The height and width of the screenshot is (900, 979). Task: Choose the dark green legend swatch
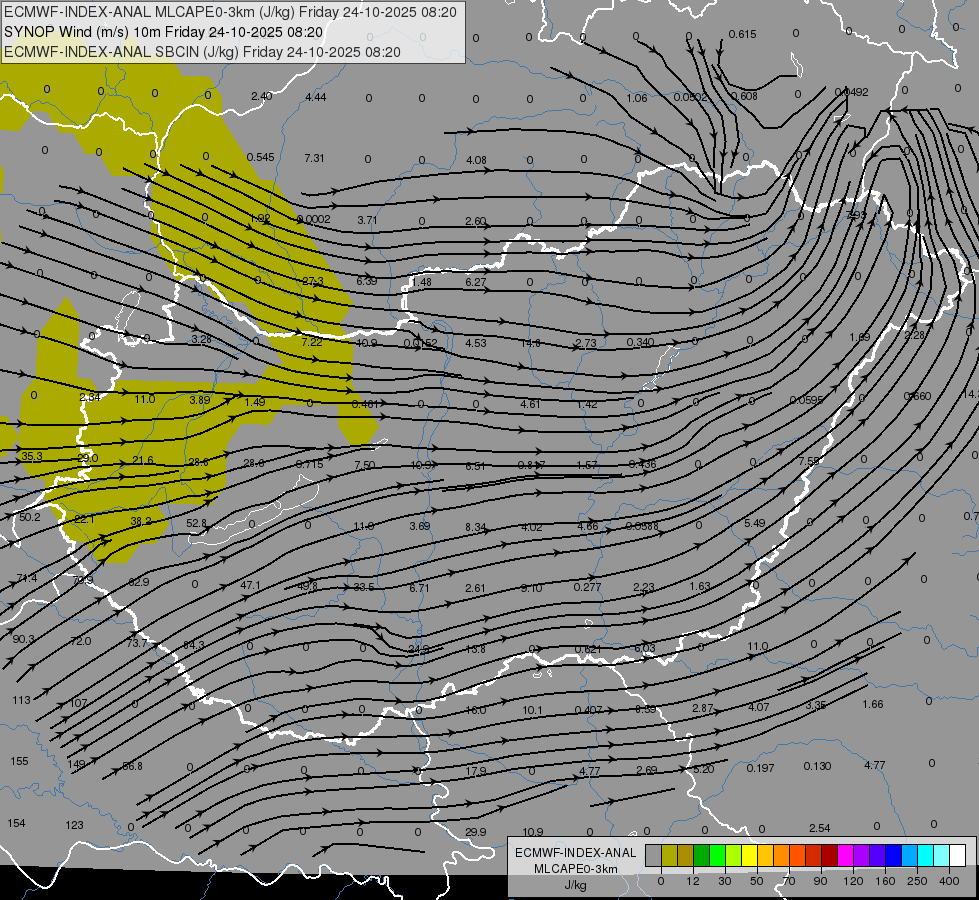click(701, 856)
